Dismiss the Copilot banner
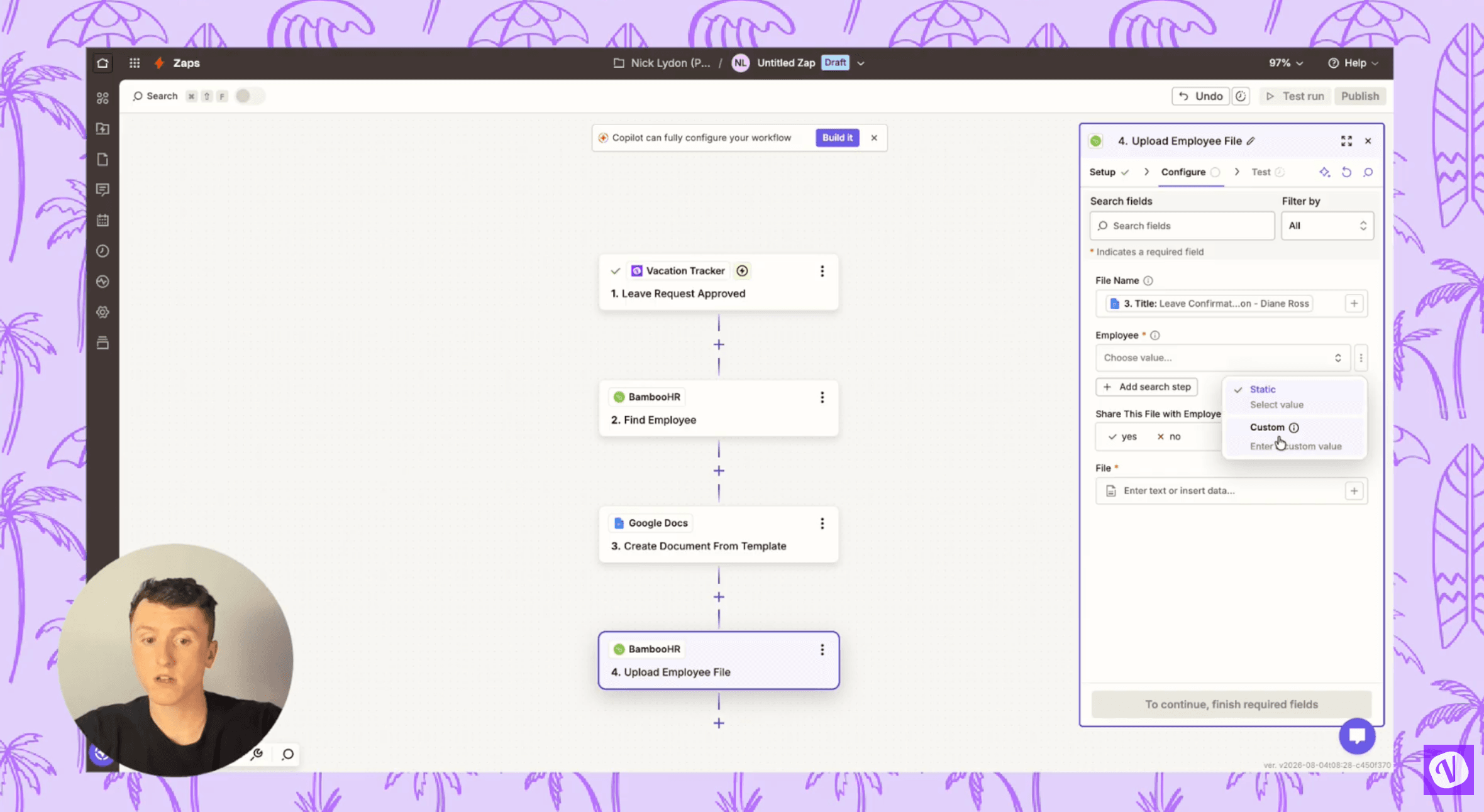This screenshot has height=812, width=1484. pyautogui.click(x=874, y=138)
